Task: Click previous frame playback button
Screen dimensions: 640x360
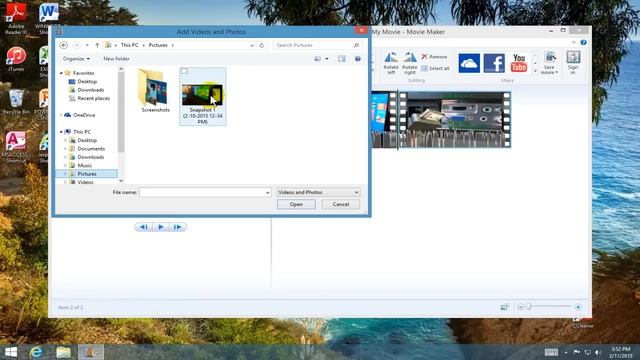Action: tap(144, 227)
